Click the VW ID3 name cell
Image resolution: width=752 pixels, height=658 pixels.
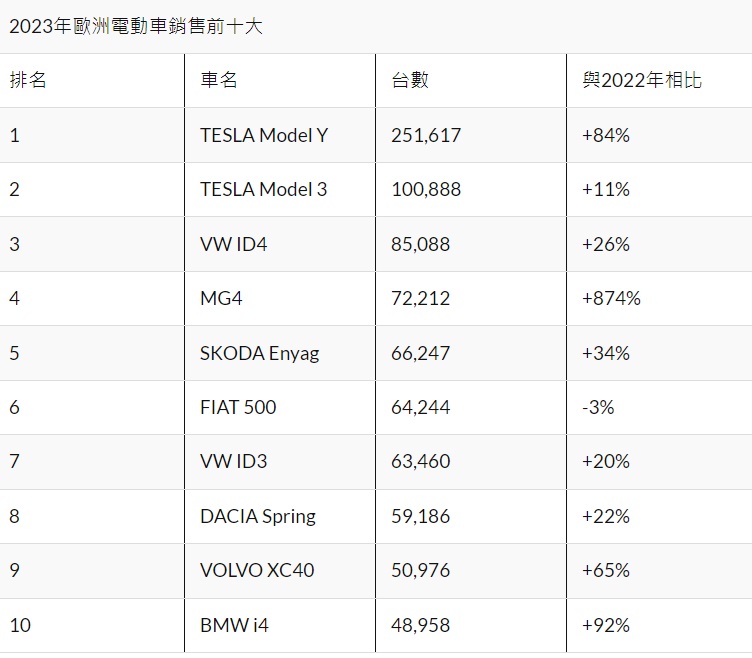[x=233, y=461]
